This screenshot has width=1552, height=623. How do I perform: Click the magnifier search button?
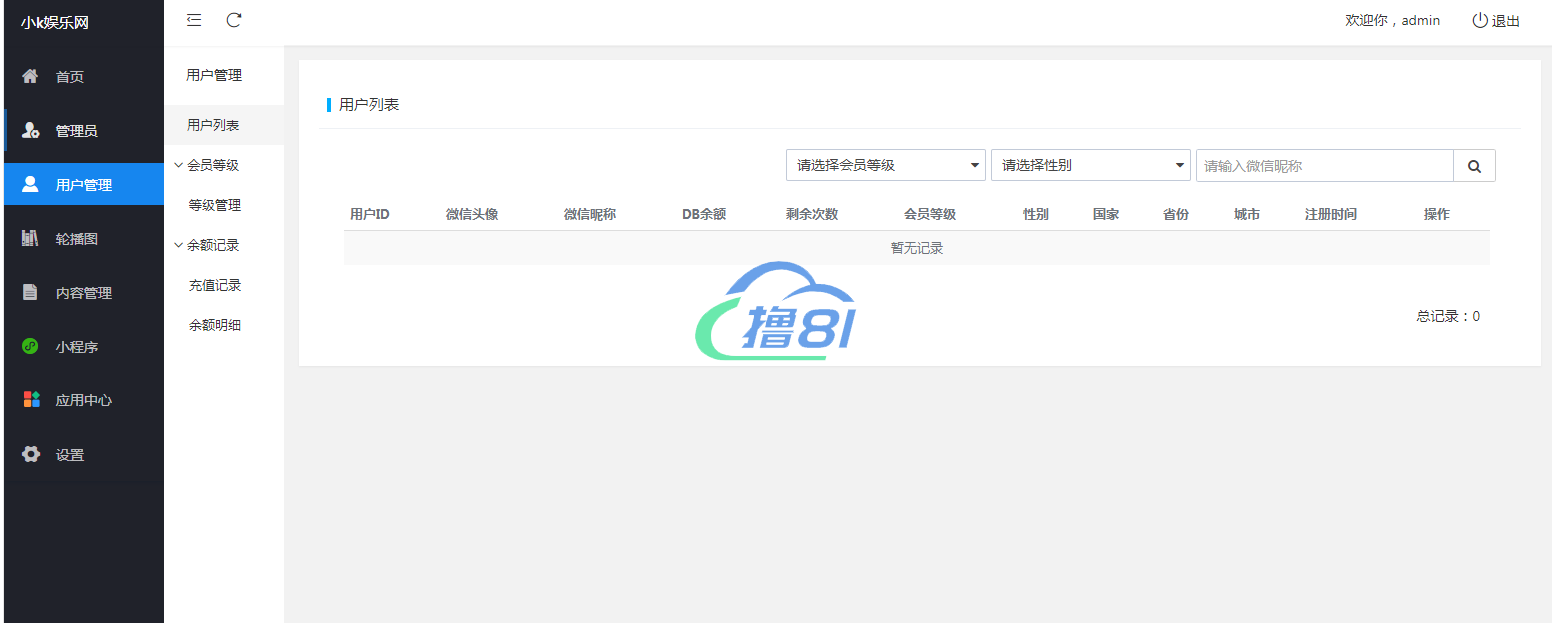(1474, 166)
